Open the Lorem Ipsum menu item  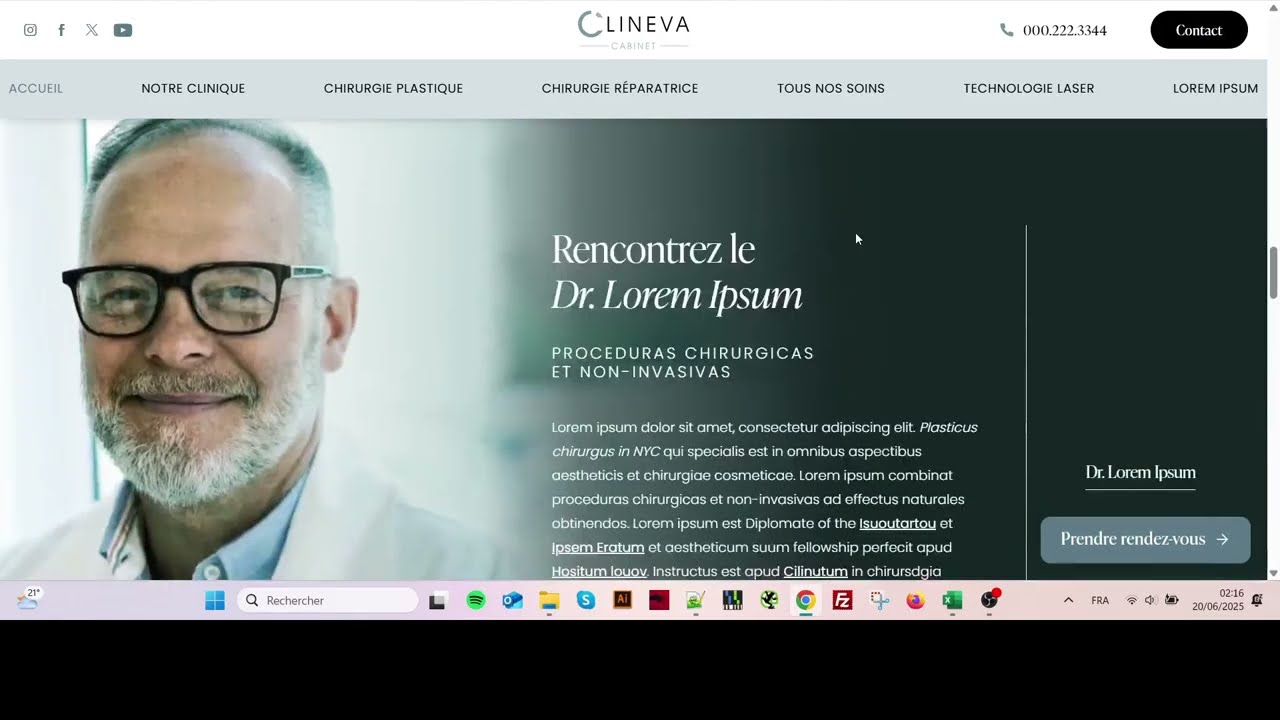(1215, 88)
